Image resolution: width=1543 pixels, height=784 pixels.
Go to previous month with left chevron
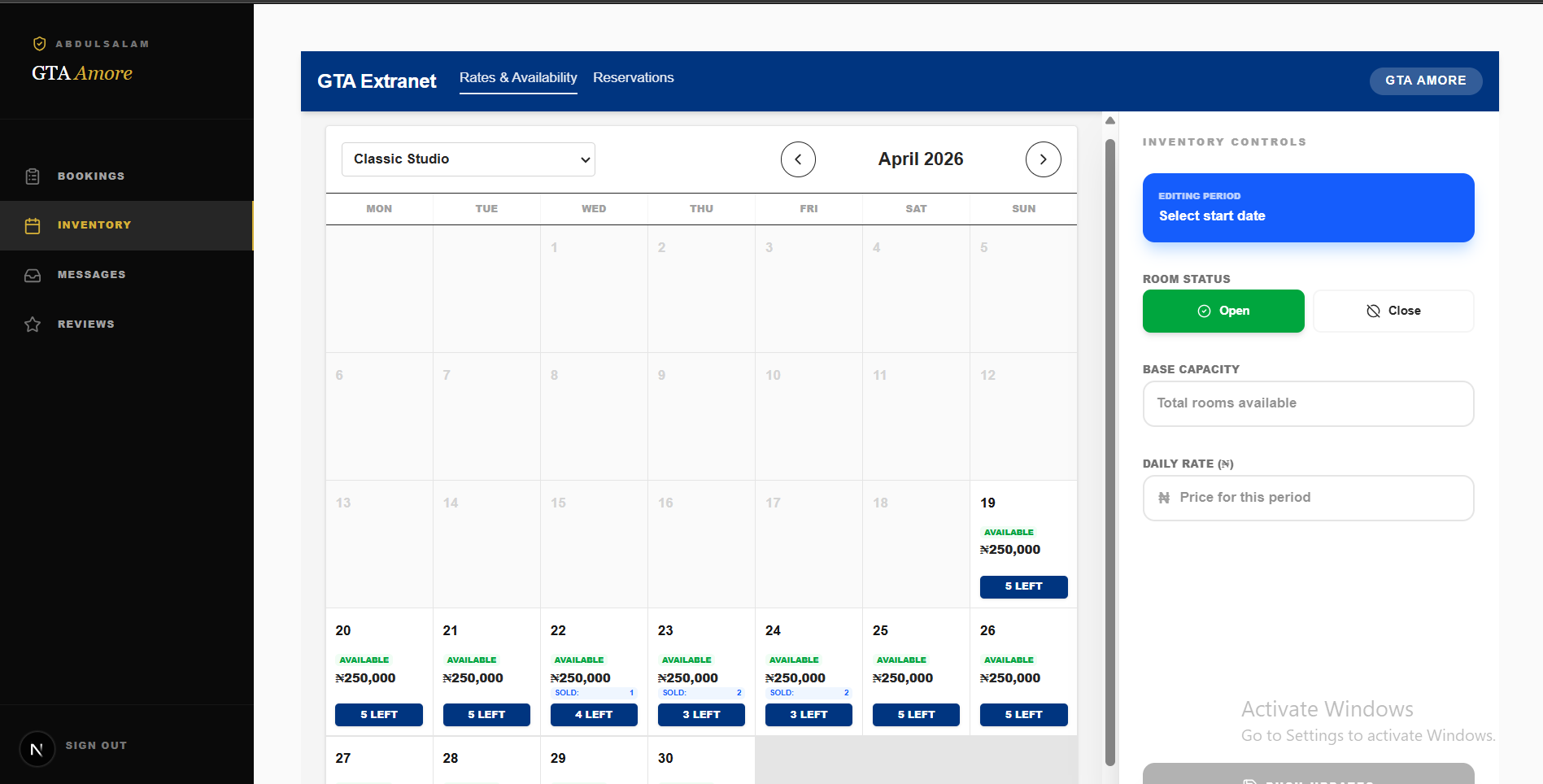point(798,159)
